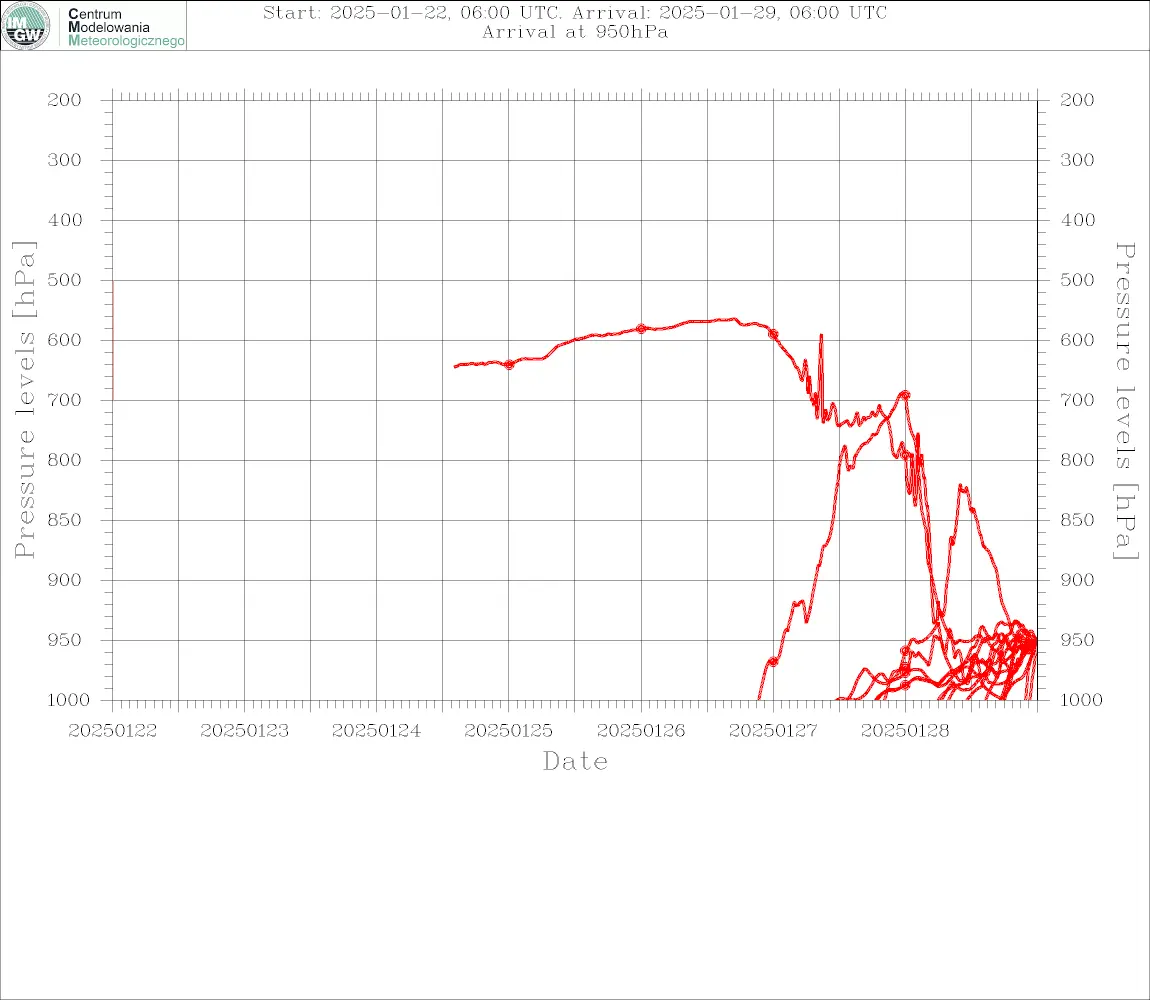Screen dimensions: 1150x1000
Task: Click the 'Arrival at 950hPa' subtitle
Action: (575, 32)
